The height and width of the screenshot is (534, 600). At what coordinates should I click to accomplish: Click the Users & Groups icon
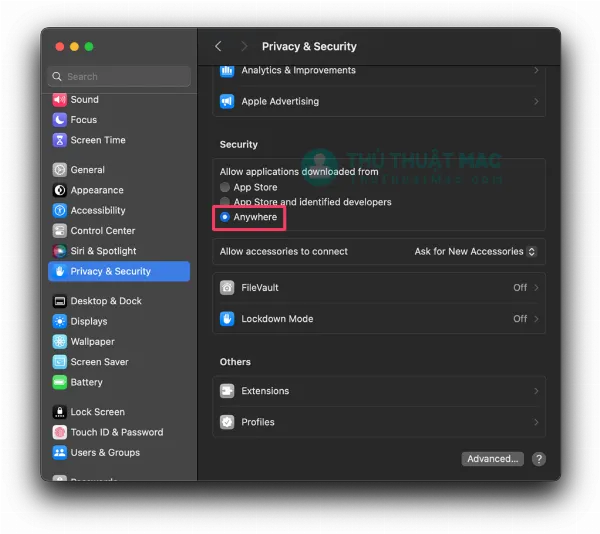pyautogui.click(x=59, y=453)
